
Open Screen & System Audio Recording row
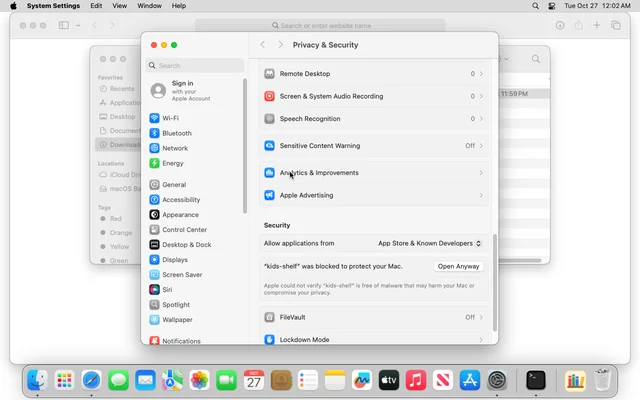coord(374,96)
